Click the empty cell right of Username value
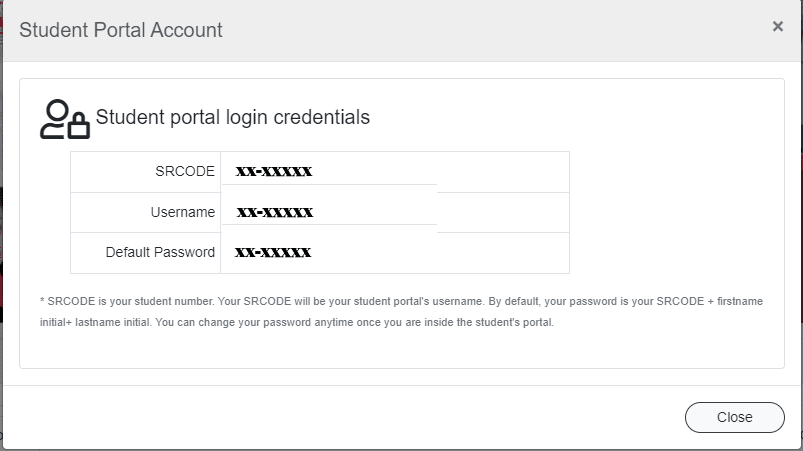 pos(503,212)
